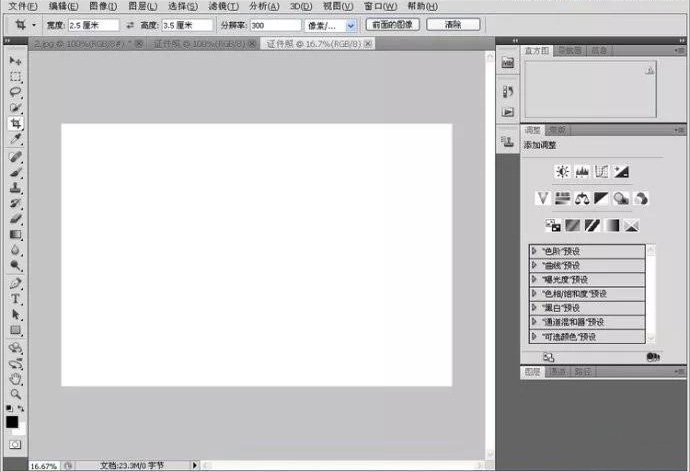The width and height of the screenshot is (690, 472).
Task: Expand the 色相/饱和度 presets list
Action: point(534,293)
